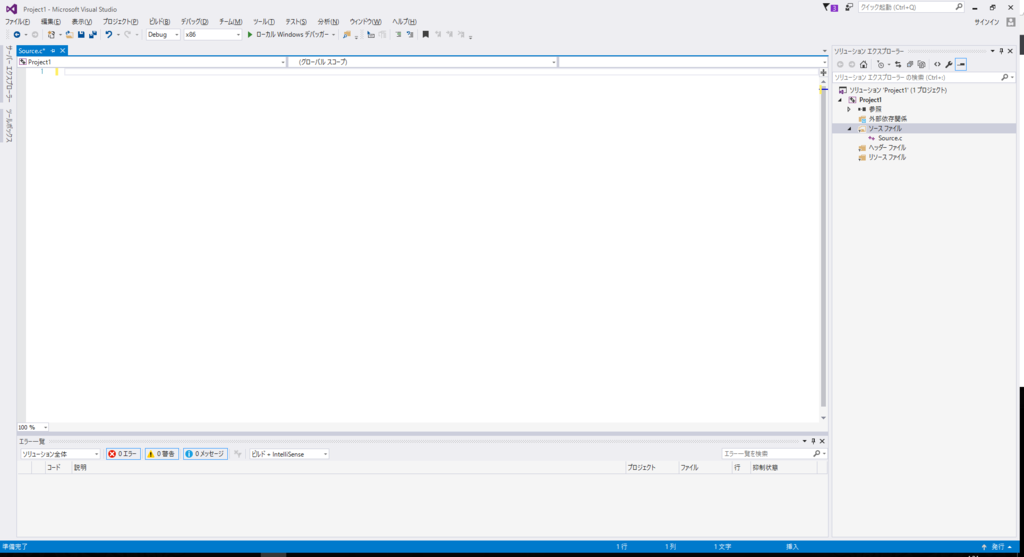Open the サーバー エクスプローラー side tab
Viewport: 1024px width, 557px height.
point(9,74)
